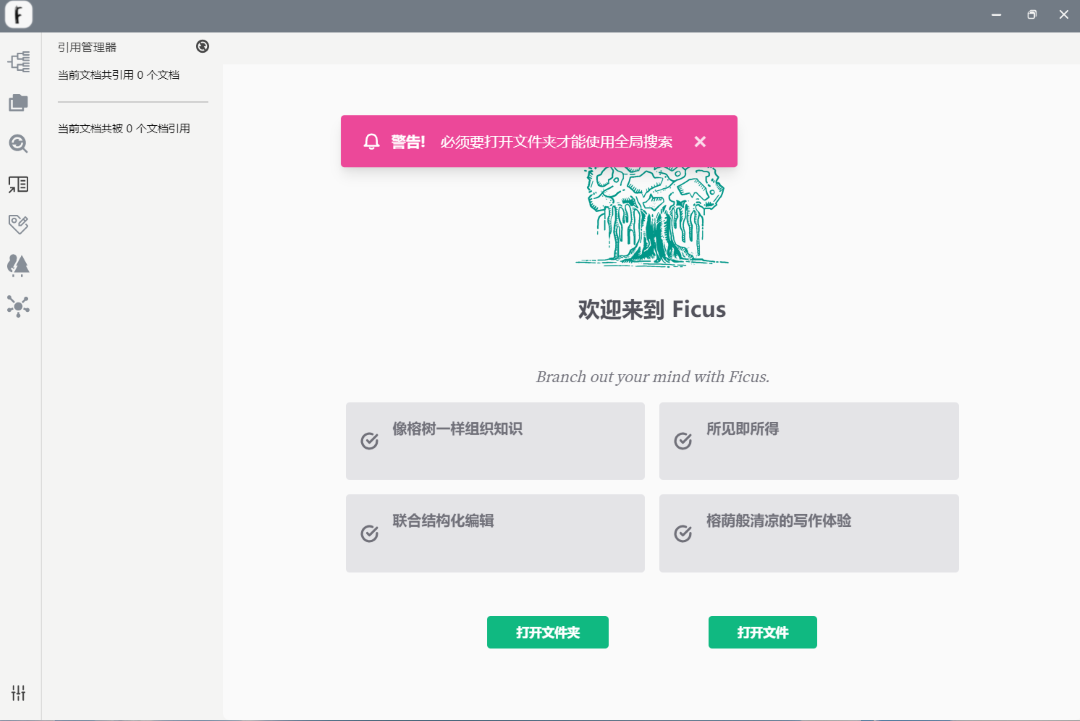The height and width of the screenshot is (721, 1080).
Task: Open settings via the sliders icon at bottom
Action: pyautogui.click(x=18, y=692)
